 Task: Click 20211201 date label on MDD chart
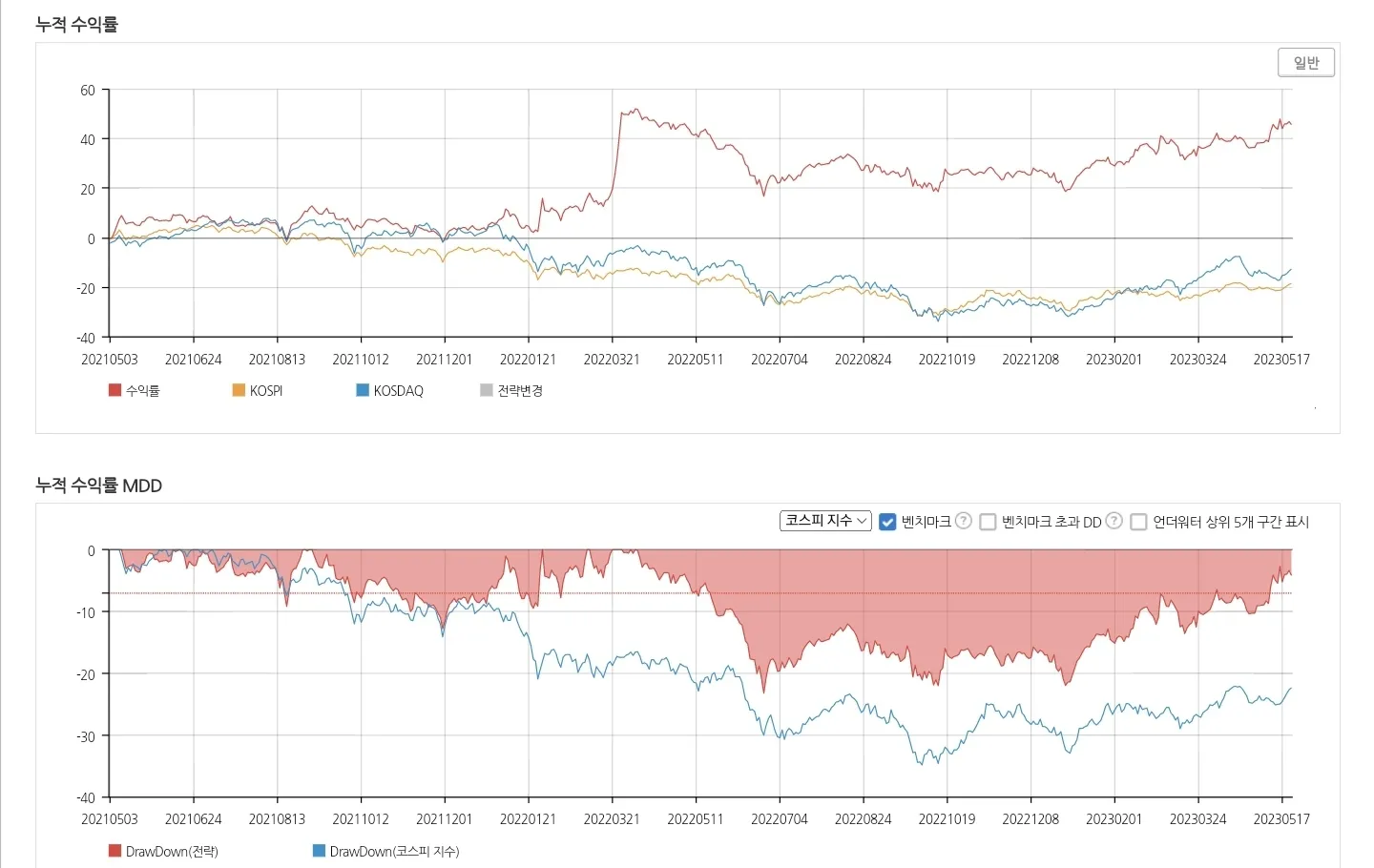point(445,819)
